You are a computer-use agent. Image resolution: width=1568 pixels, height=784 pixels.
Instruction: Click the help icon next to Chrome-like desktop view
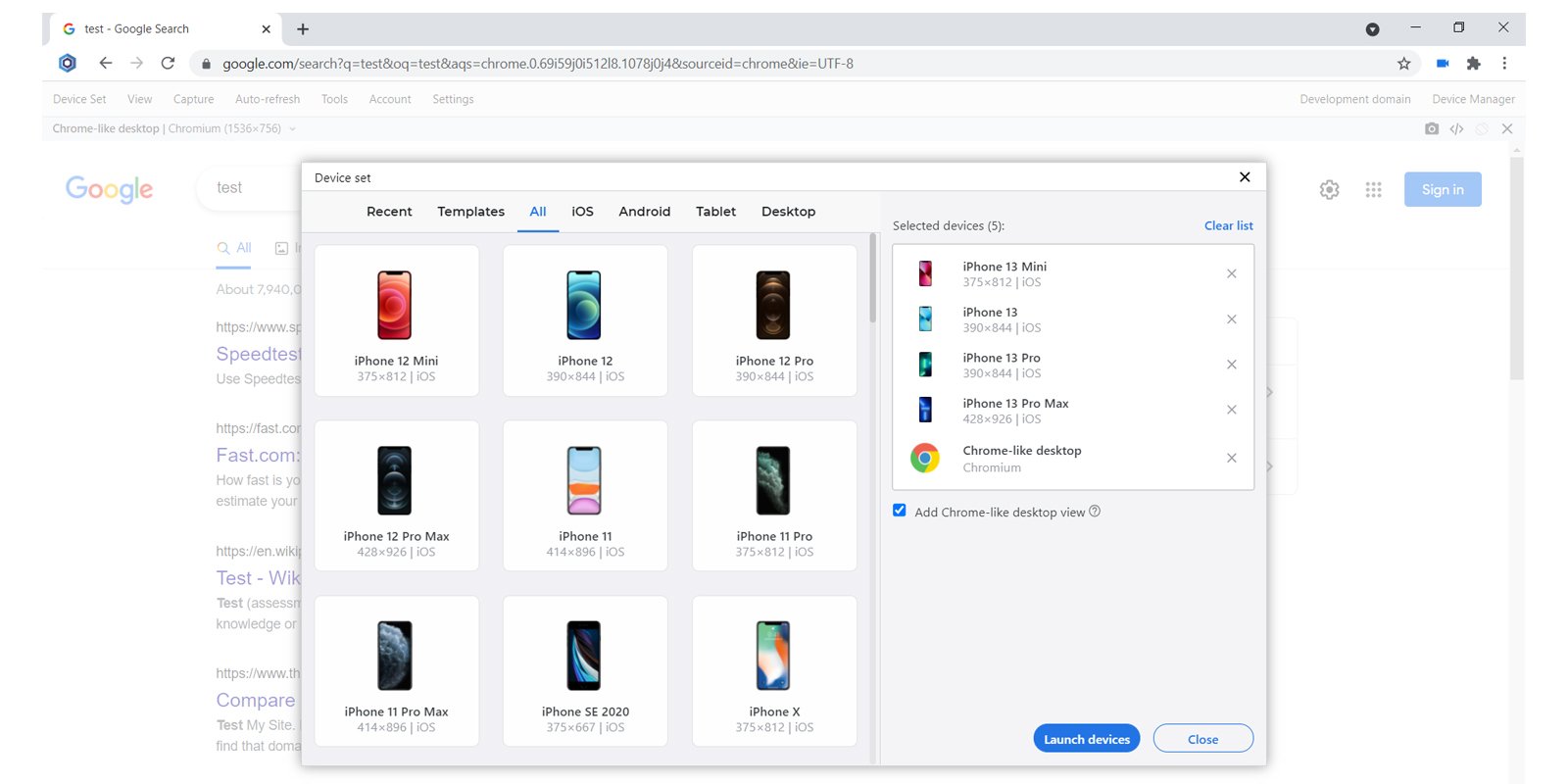pos(1095,511)
